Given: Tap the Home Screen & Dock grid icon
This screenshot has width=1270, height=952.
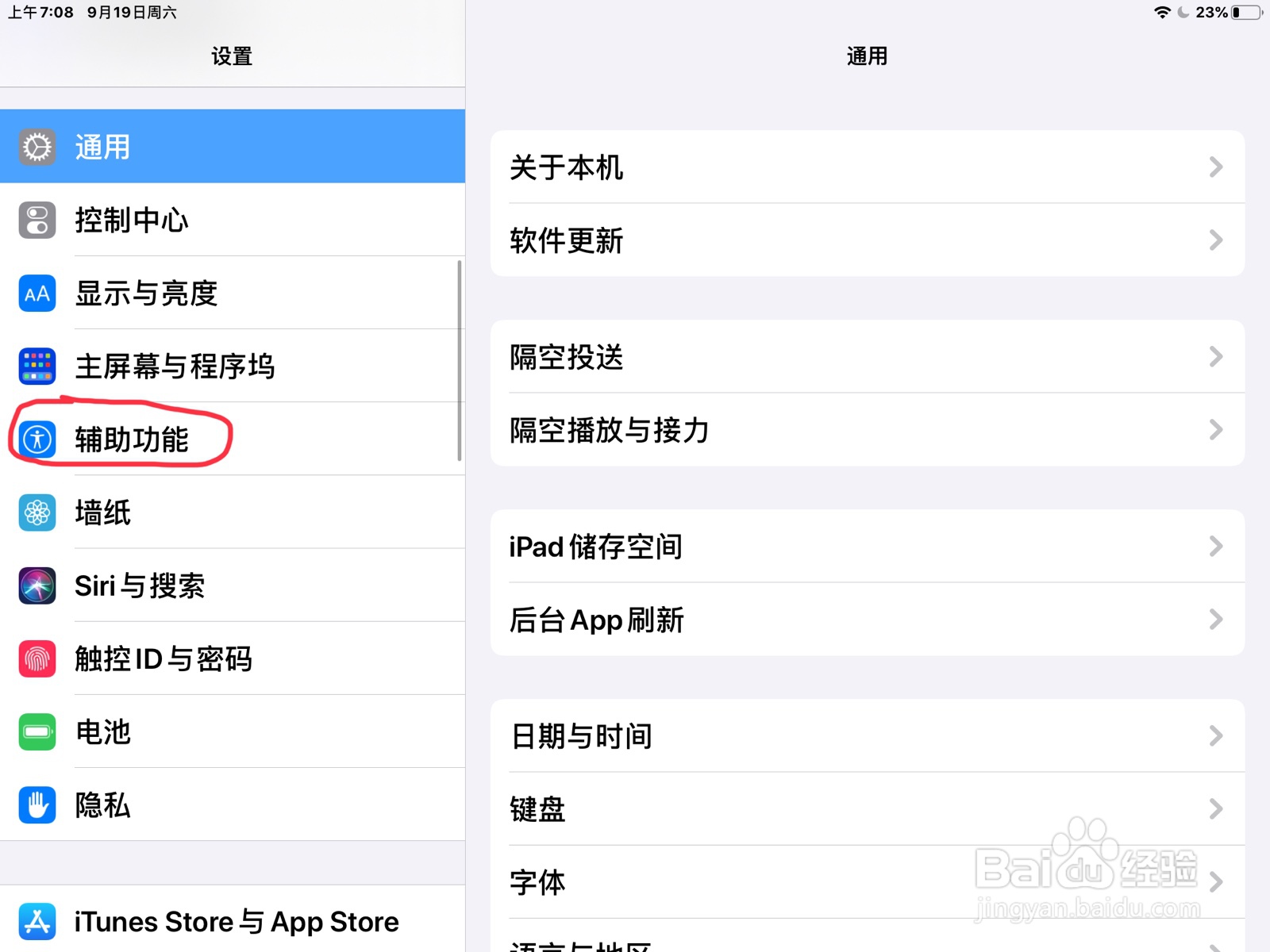Looking at the screenshot, I should tap(37, 367).
